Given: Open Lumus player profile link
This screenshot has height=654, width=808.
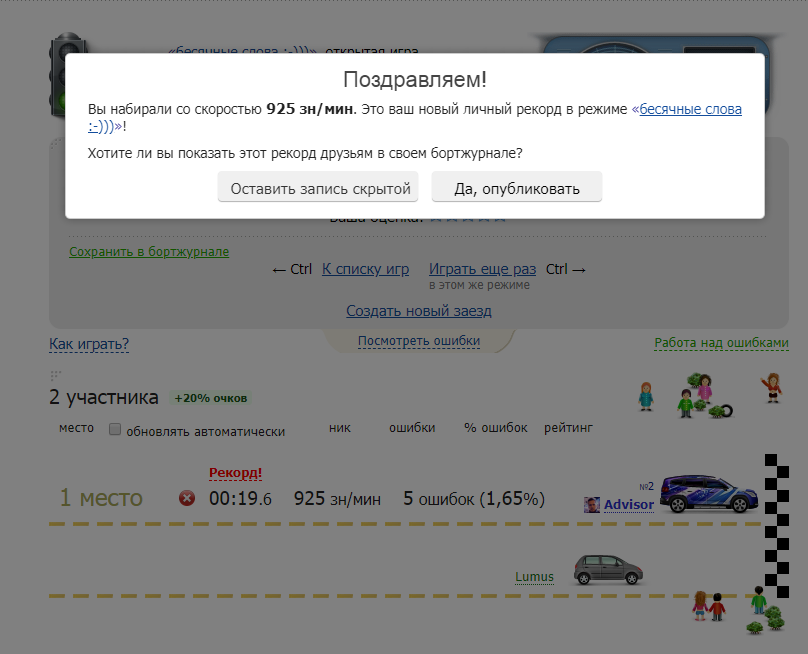Looking at the screenshot, I should pyautogui.click(x=534, y=577).
